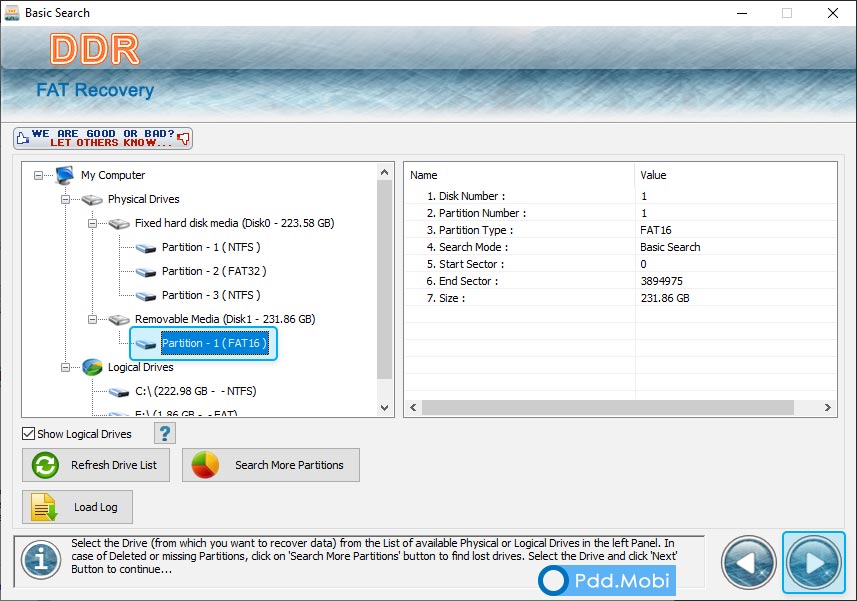This screenshot has width=857, height=601.
Task: Collapse the Logical Drives node
Action: [x=66, y=368]
